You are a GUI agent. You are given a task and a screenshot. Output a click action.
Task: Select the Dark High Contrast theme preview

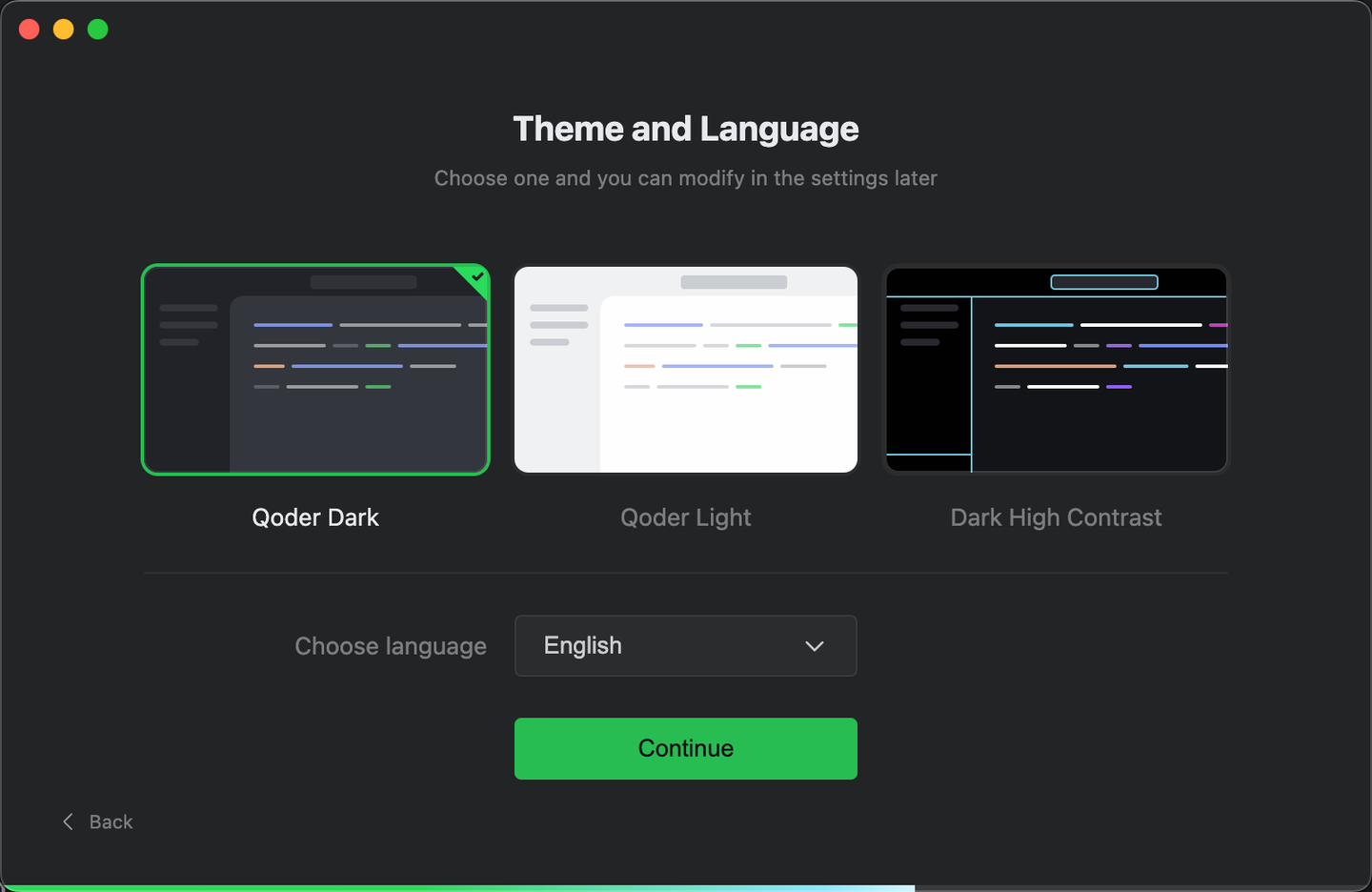pyautogui.click(x=1057, y=370)
